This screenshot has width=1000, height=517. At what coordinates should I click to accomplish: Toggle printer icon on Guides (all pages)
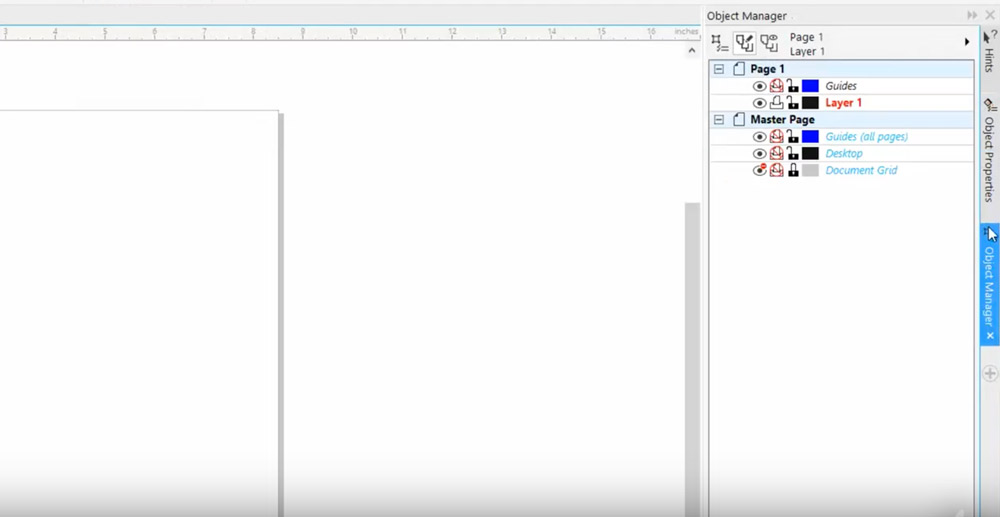click(x=776, y=136)
